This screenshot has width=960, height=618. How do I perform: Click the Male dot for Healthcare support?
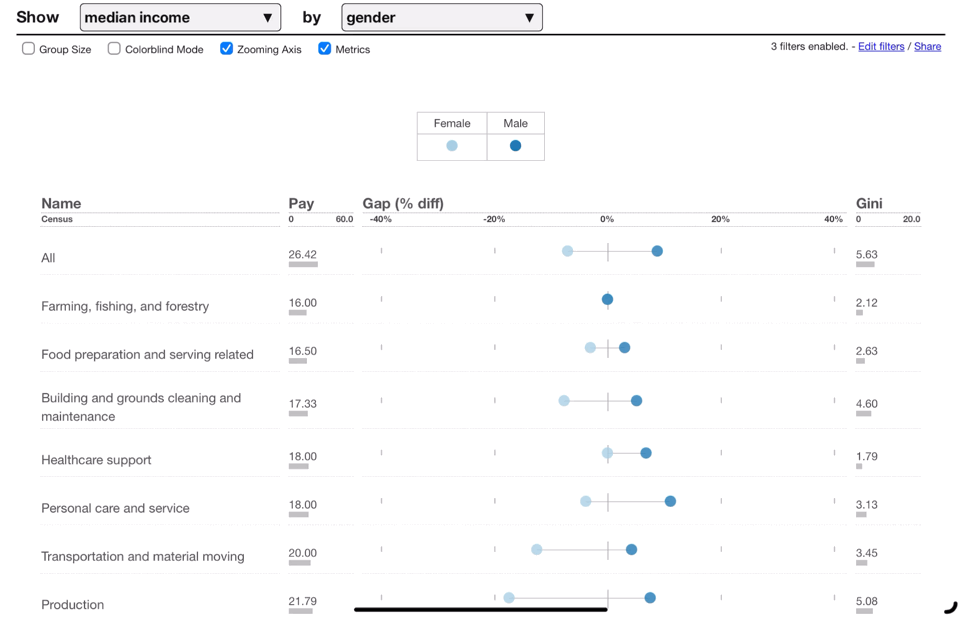coord(645,452)
